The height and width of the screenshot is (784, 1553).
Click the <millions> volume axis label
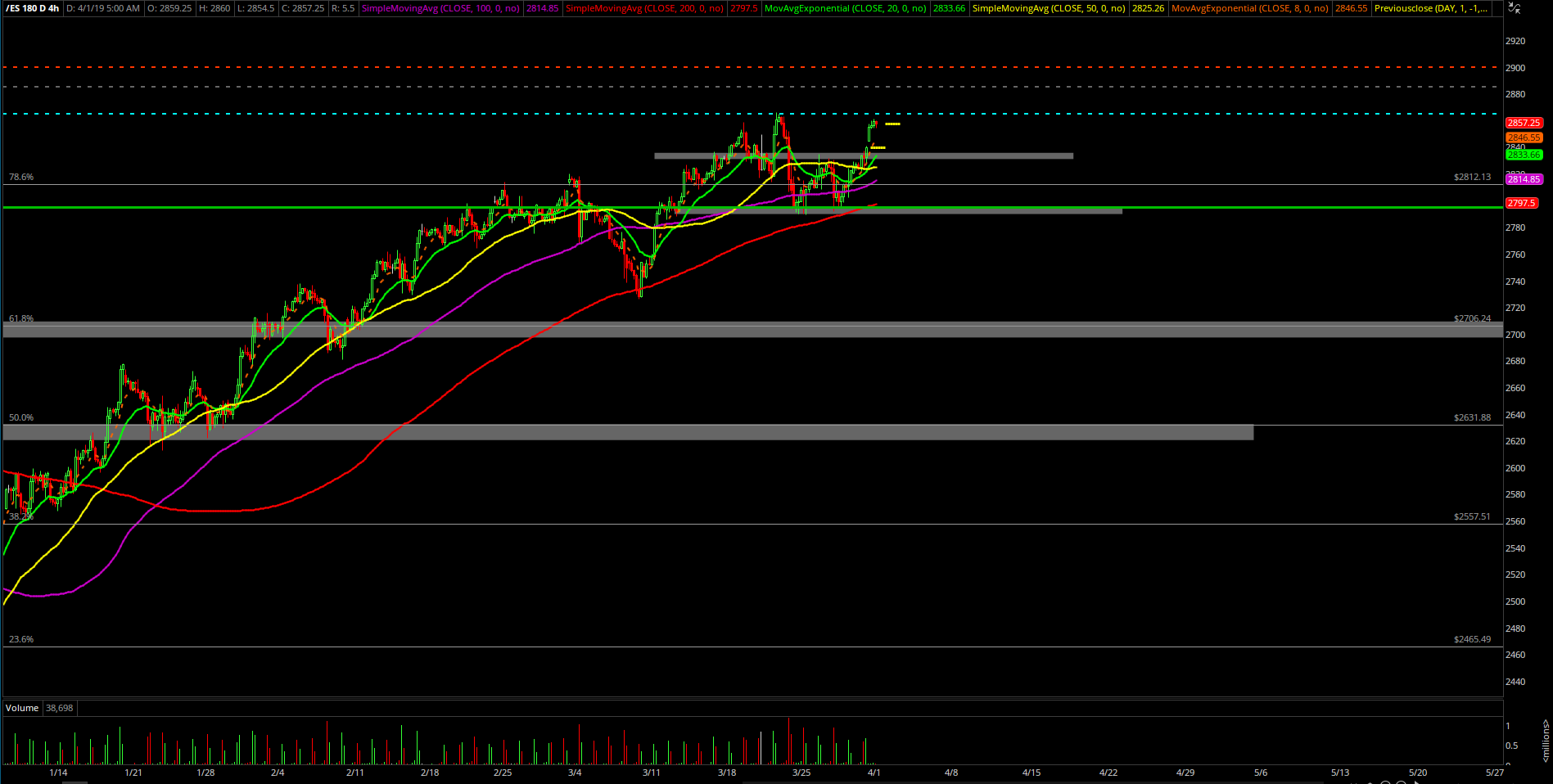tap(1546, 741)
